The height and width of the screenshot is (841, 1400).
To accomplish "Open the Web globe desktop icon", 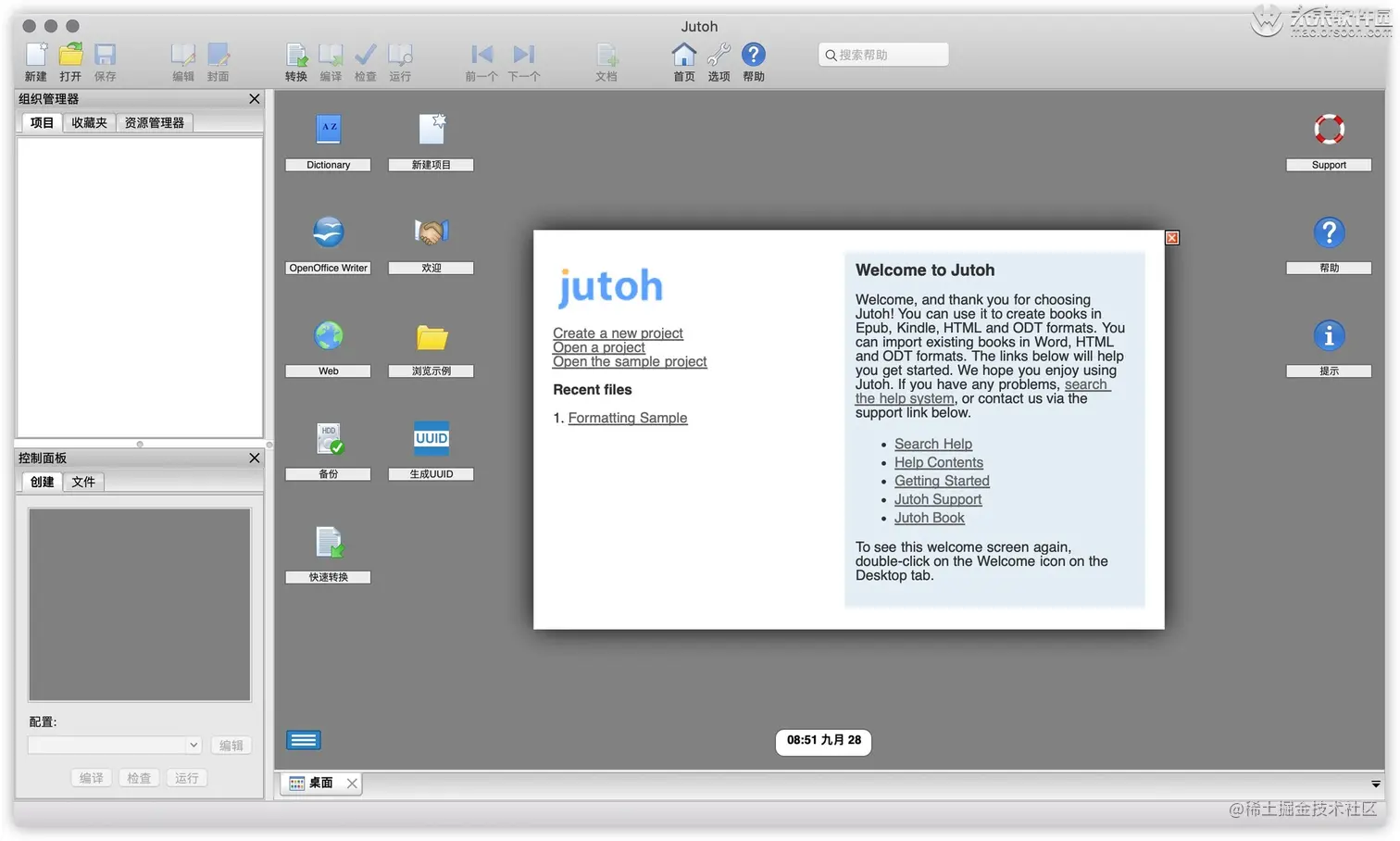I will [x=329, y=335].
